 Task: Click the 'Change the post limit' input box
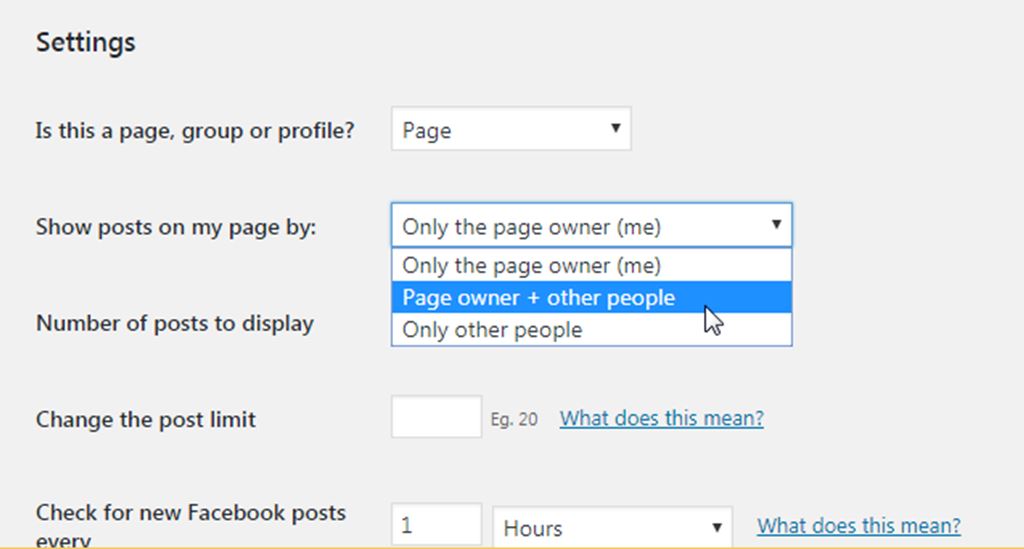coord(436,417)
